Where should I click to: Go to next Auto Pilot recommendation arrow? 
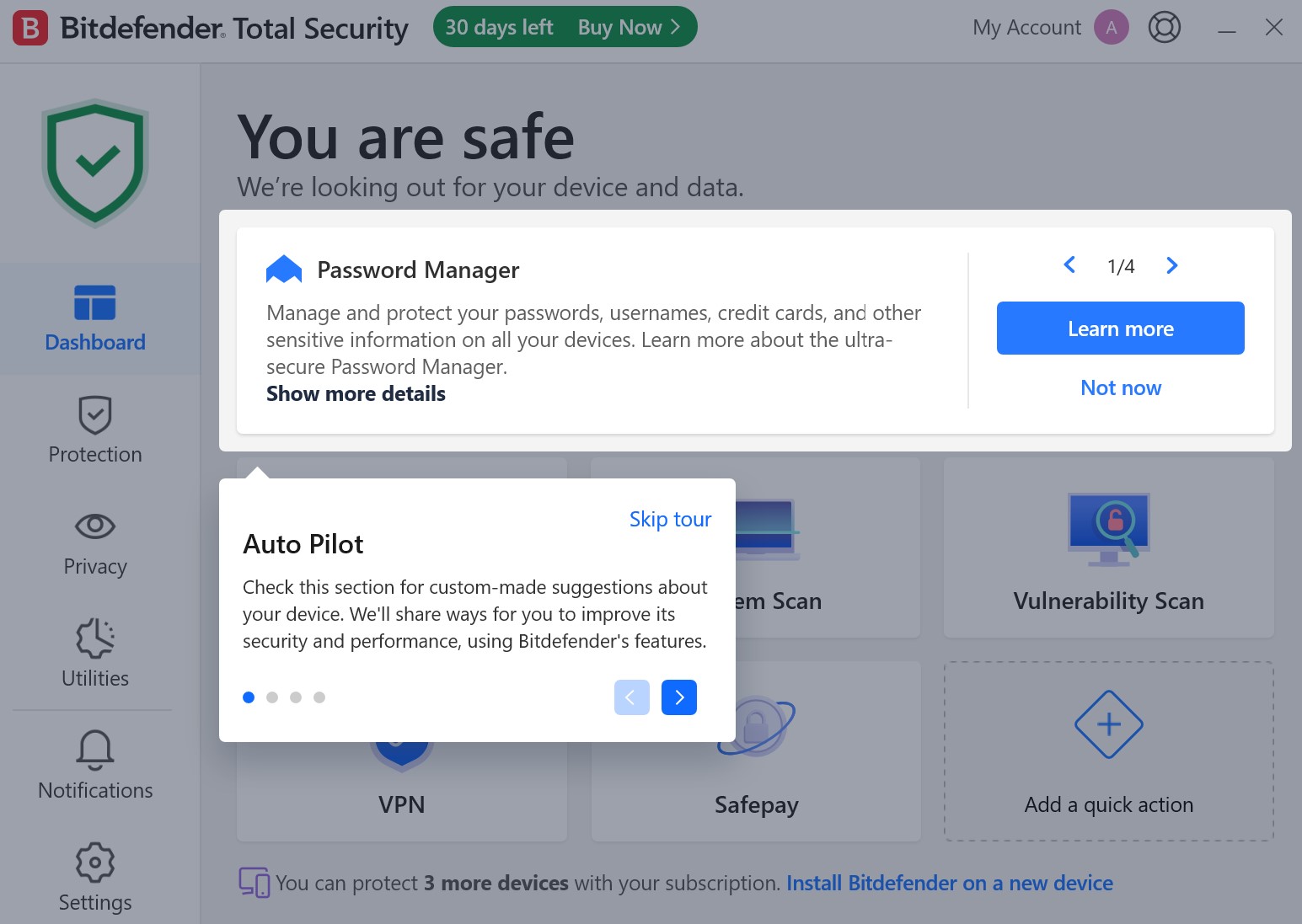pos(1171,266)
